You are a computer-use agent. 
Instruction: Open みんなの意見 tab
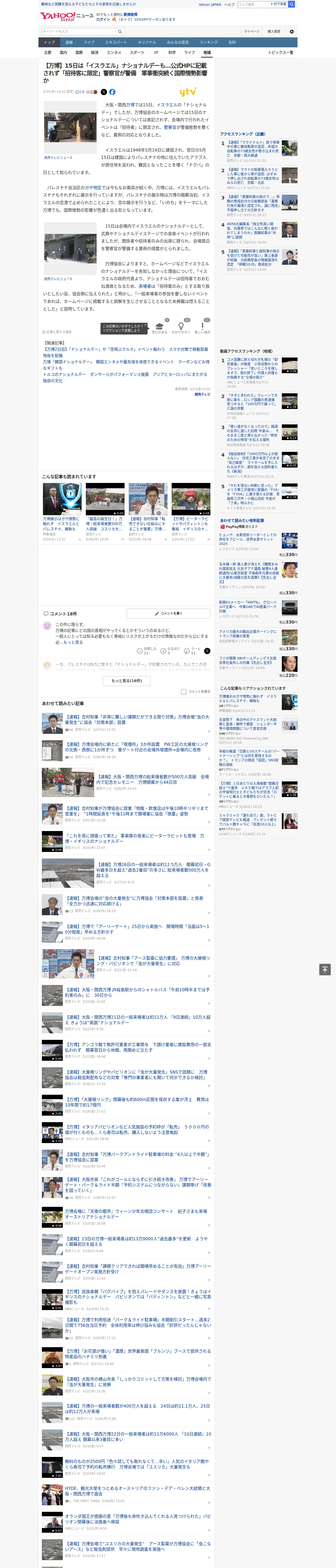point(177,42)
